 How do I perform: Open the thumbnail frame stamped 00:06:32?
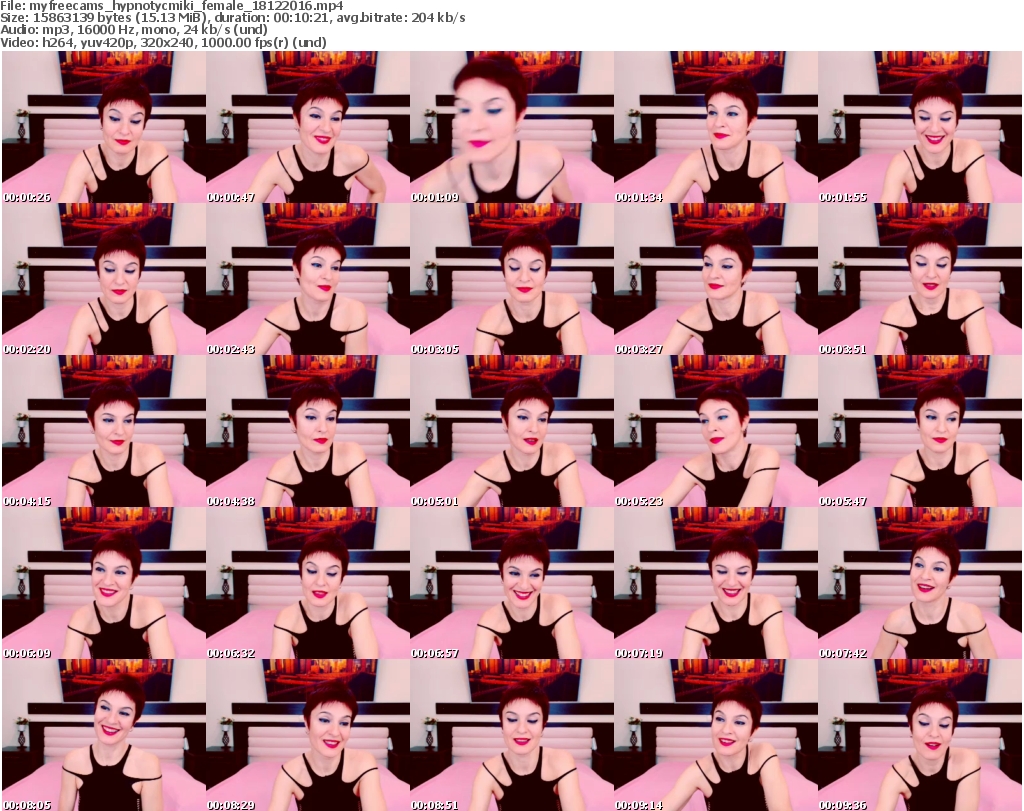[308, 583]
